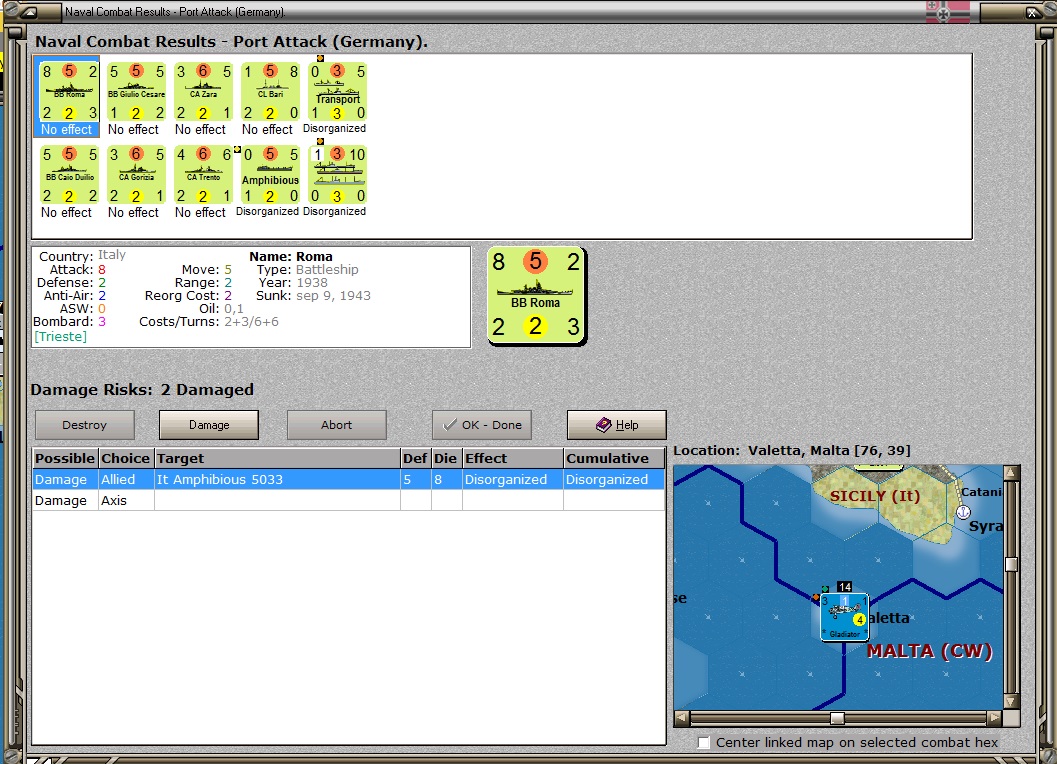Click the Def column header
The width and height of the screenshot is (1057, 764).
[x=416, y=459]
